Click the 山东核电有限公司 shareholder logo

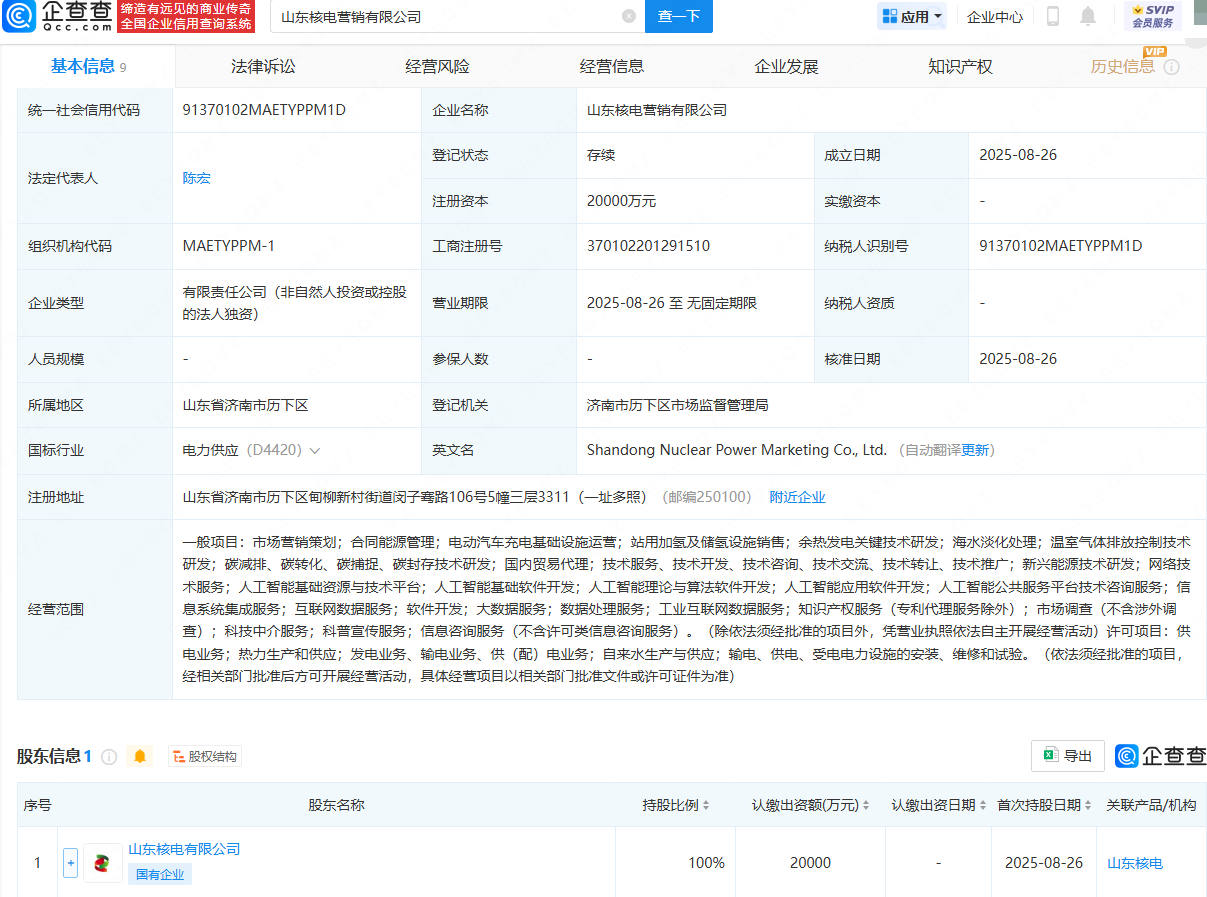tap(102, 862)
